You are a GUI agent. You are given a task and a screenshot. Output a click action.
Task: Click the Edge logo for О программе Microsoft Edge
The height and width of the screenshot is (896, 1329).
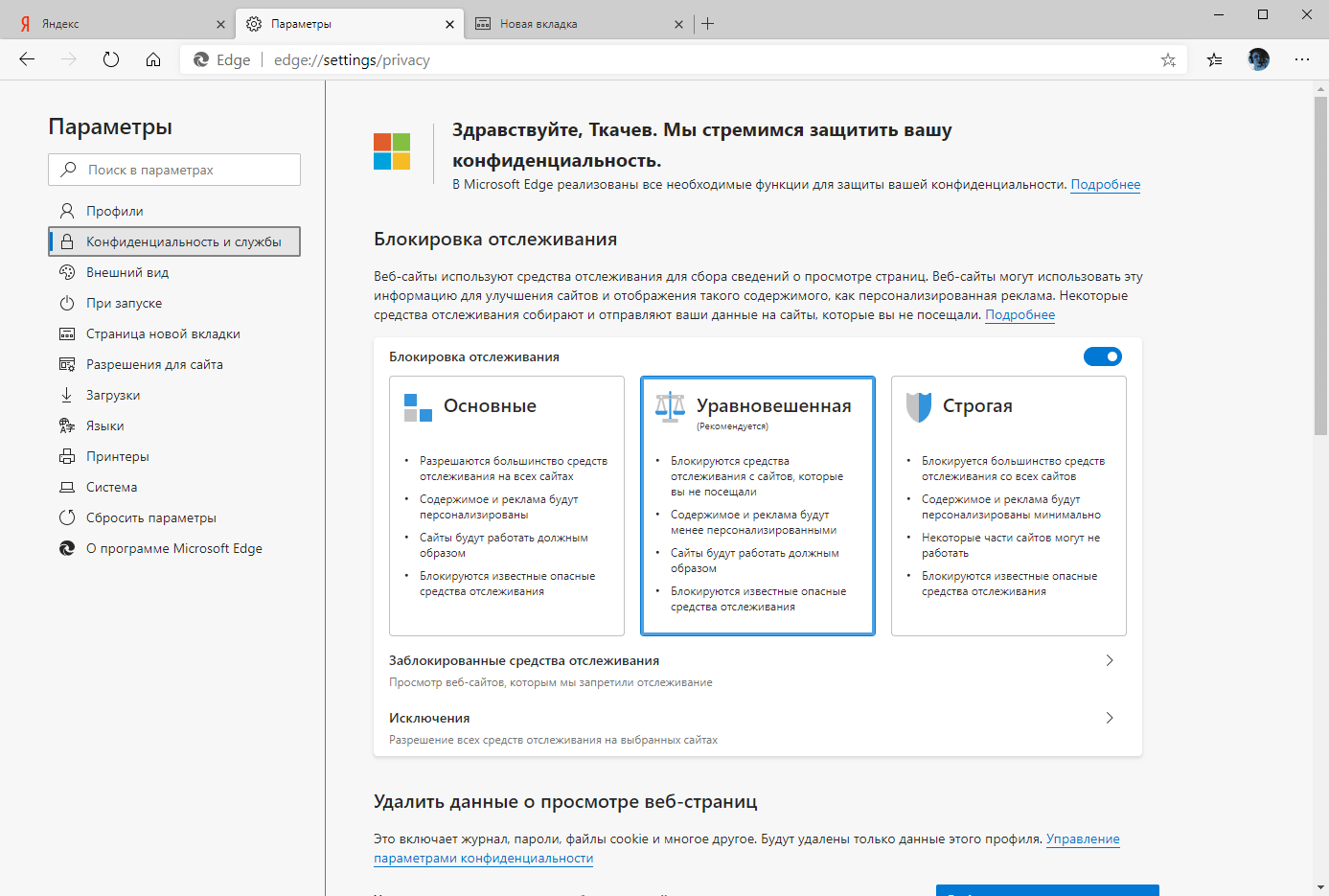click(x=67, y=548)
